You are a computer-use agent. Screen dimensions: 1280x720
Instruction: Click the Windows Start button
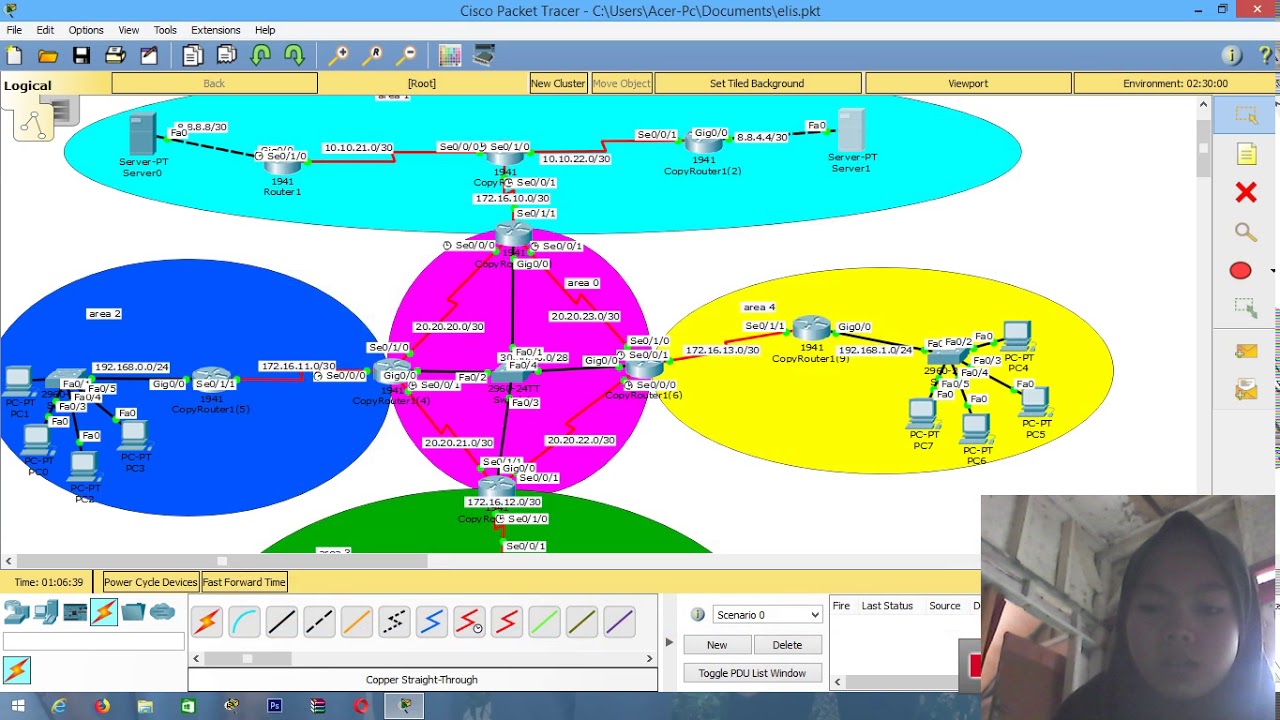pyautogui.click(x=17, y=706)
